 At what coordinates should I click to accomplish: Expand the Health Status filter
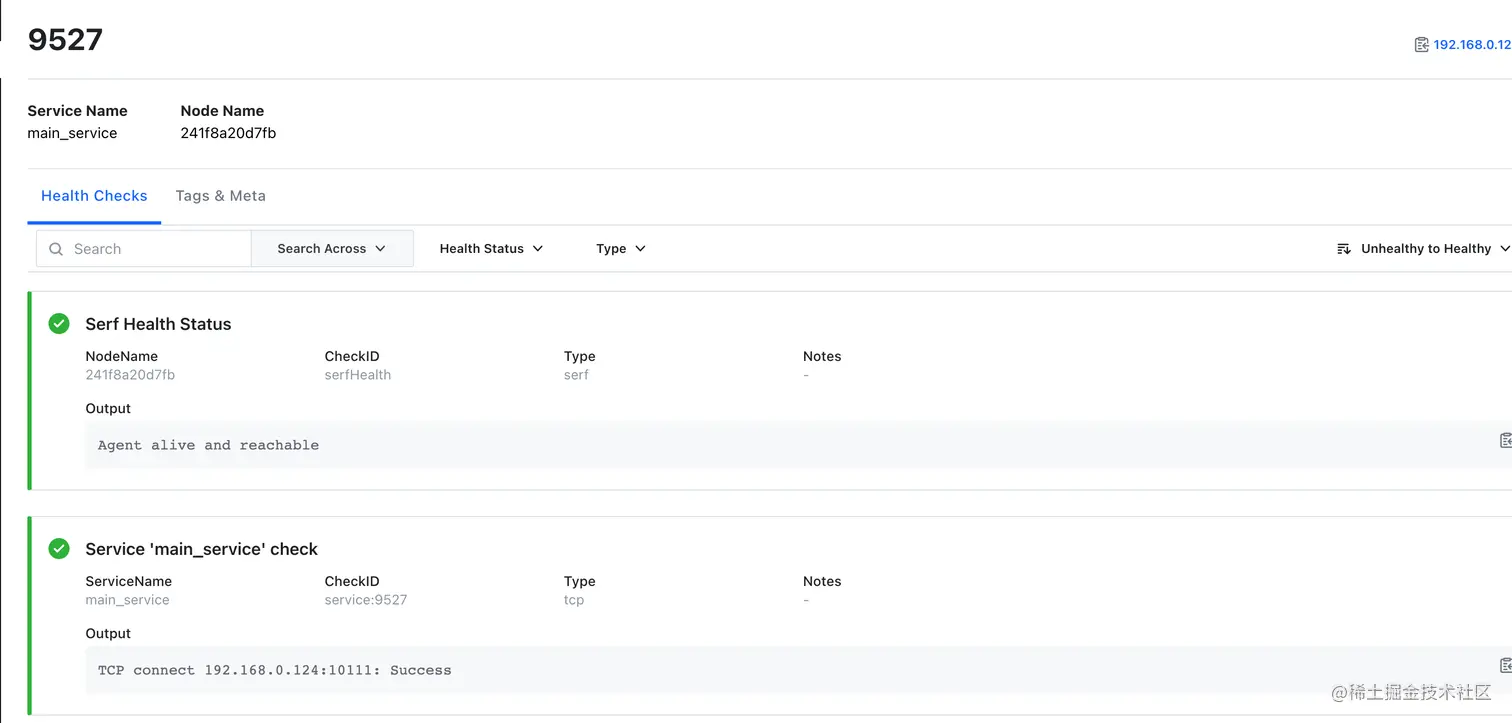tap(491, 249)
